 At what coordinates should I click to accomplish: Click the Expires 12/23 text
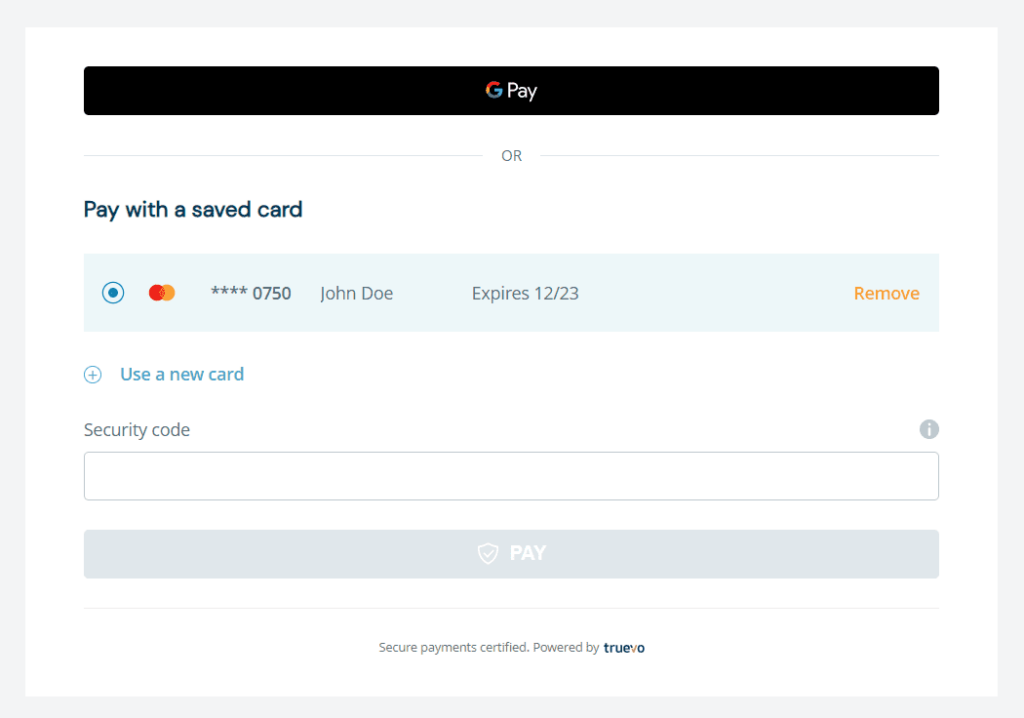click(525, 293)
